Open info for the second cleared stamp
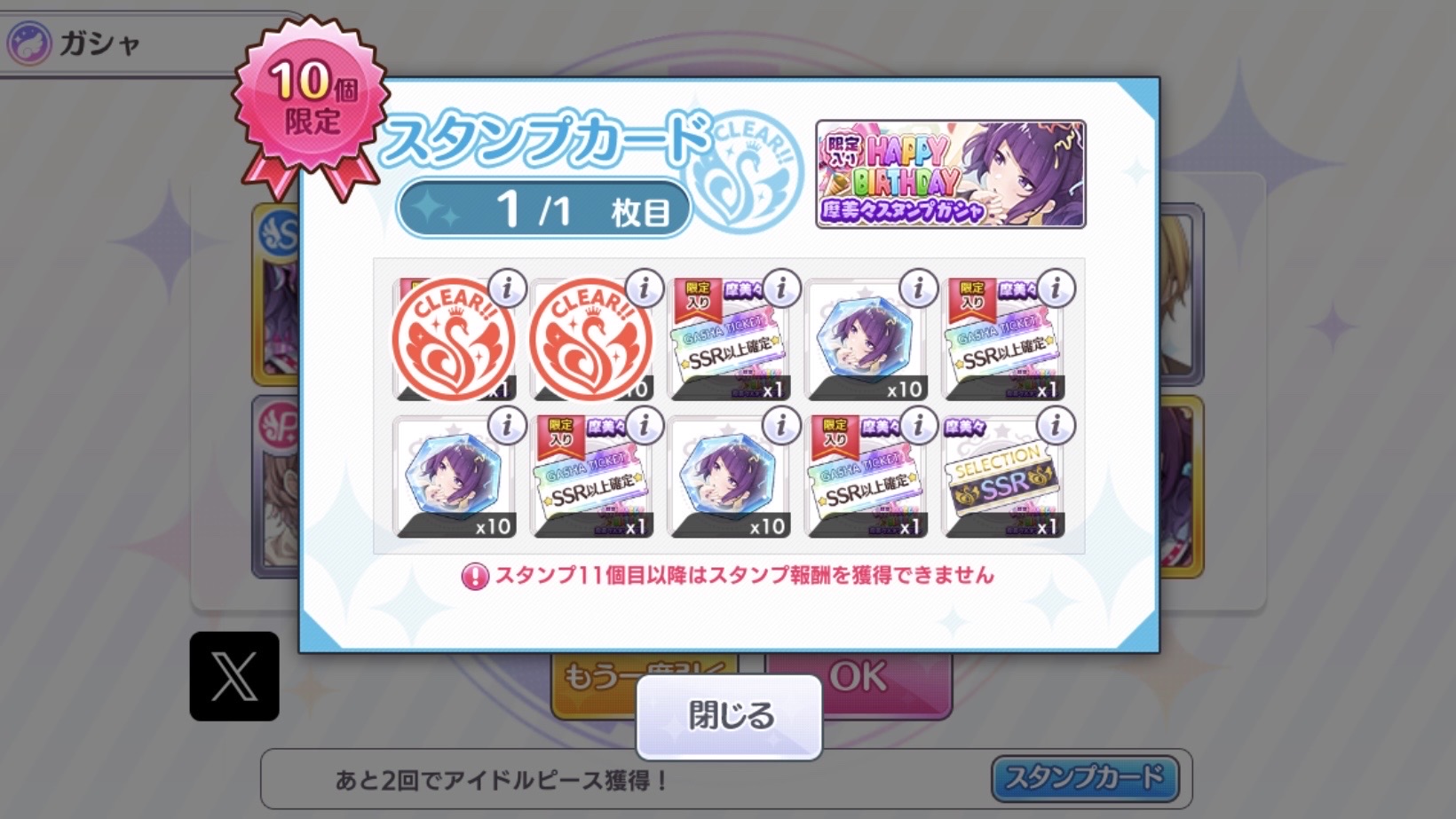This screenshot has height=819, width=1456. click(x=644, y=288)
